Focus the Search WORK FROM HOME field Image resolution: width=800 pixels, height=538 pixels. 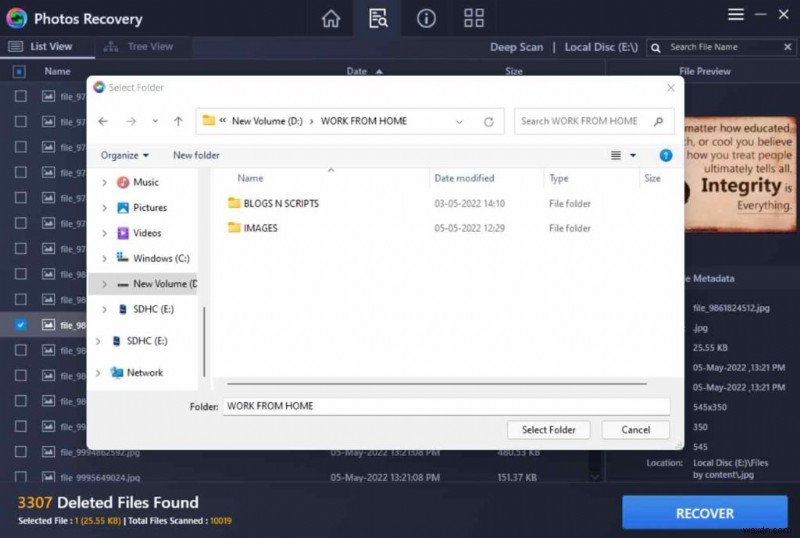click(582, 121)
